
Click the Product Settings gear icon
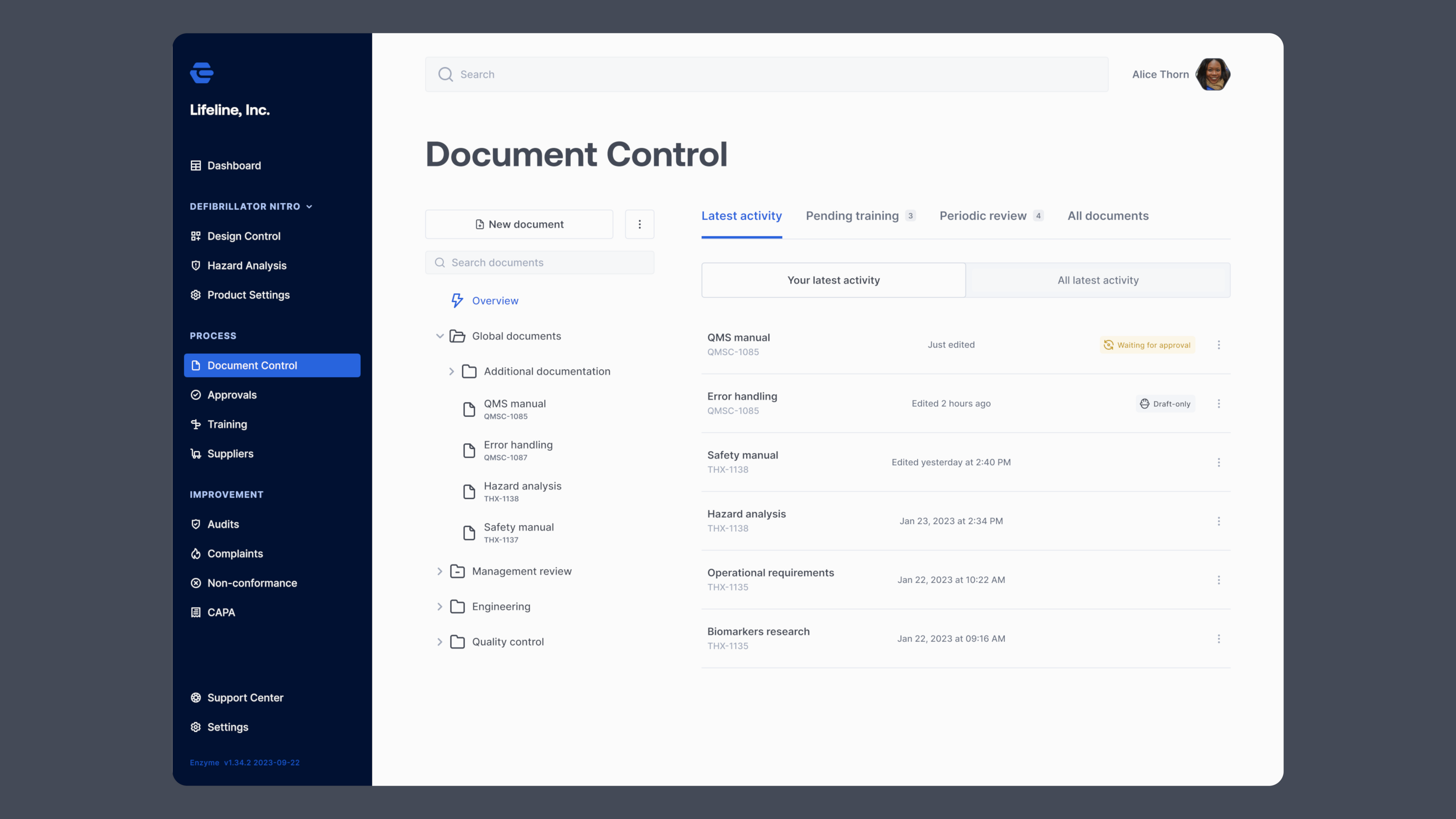click(196, 295)
